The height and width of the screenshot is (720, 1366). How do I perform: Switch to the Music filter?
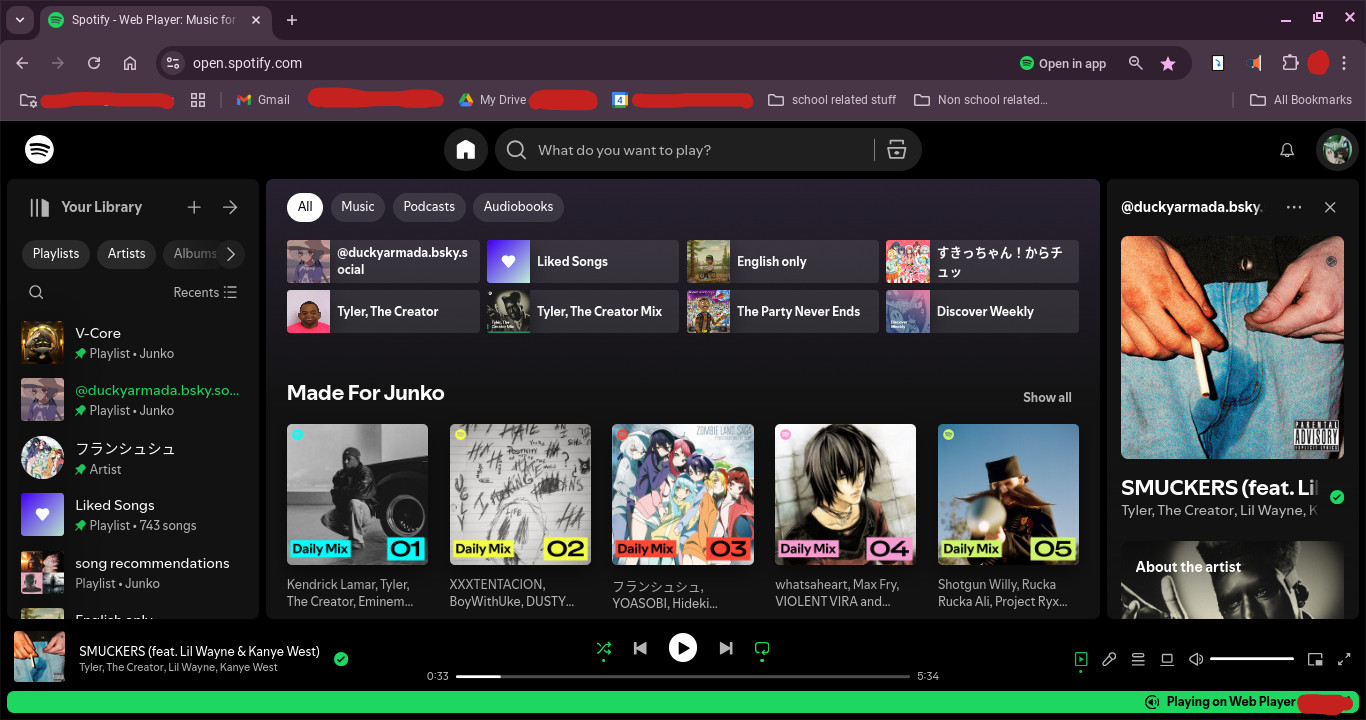(x=358, y=207)
